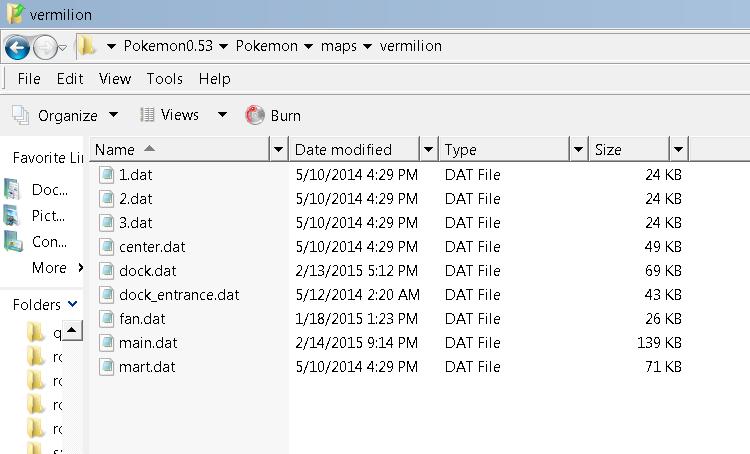750x454 pixels.
Task: Click the Pictures icon in Favorite Links
Action: click(x=13, y=215)
